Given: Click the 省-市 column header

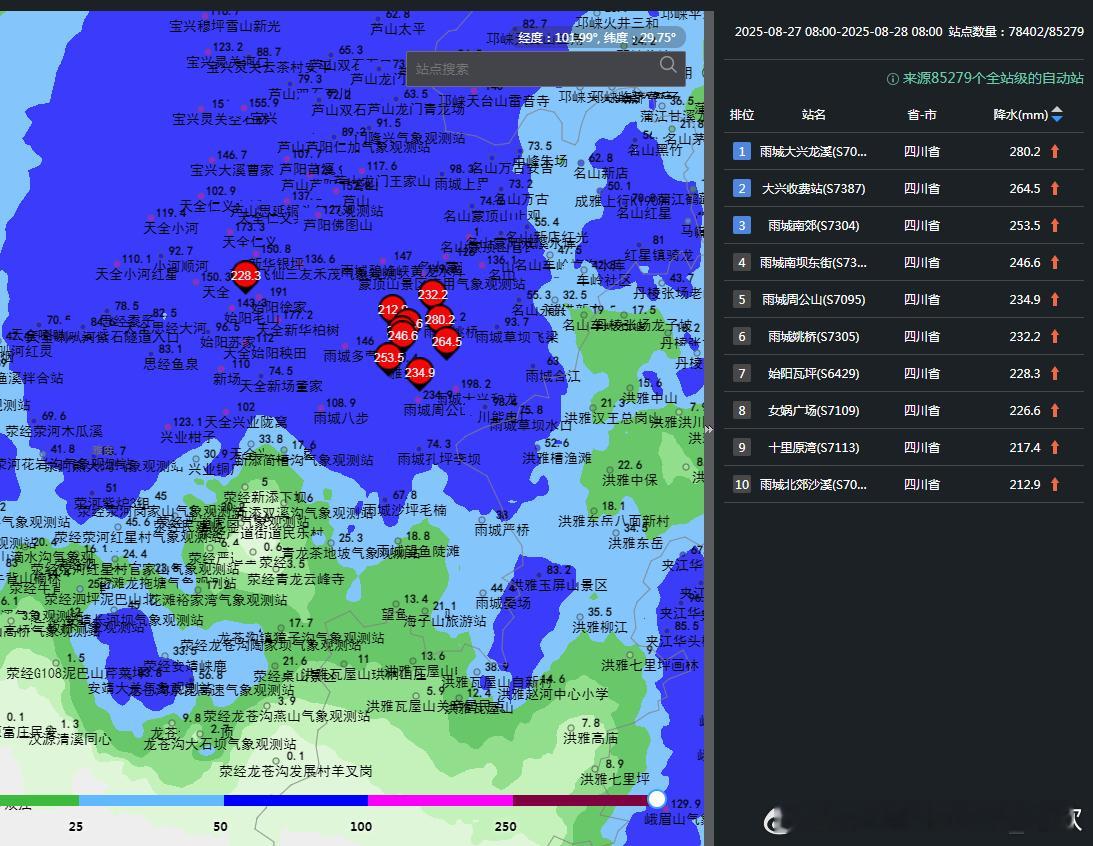Looking at the screenshot, I should pos(922,114).
